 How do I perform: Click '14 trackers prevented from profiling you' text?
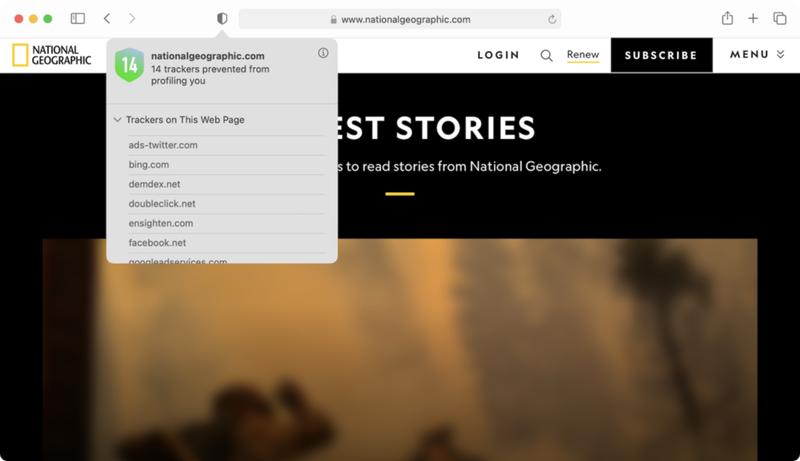pyautogui.click(x=210, y=74)
